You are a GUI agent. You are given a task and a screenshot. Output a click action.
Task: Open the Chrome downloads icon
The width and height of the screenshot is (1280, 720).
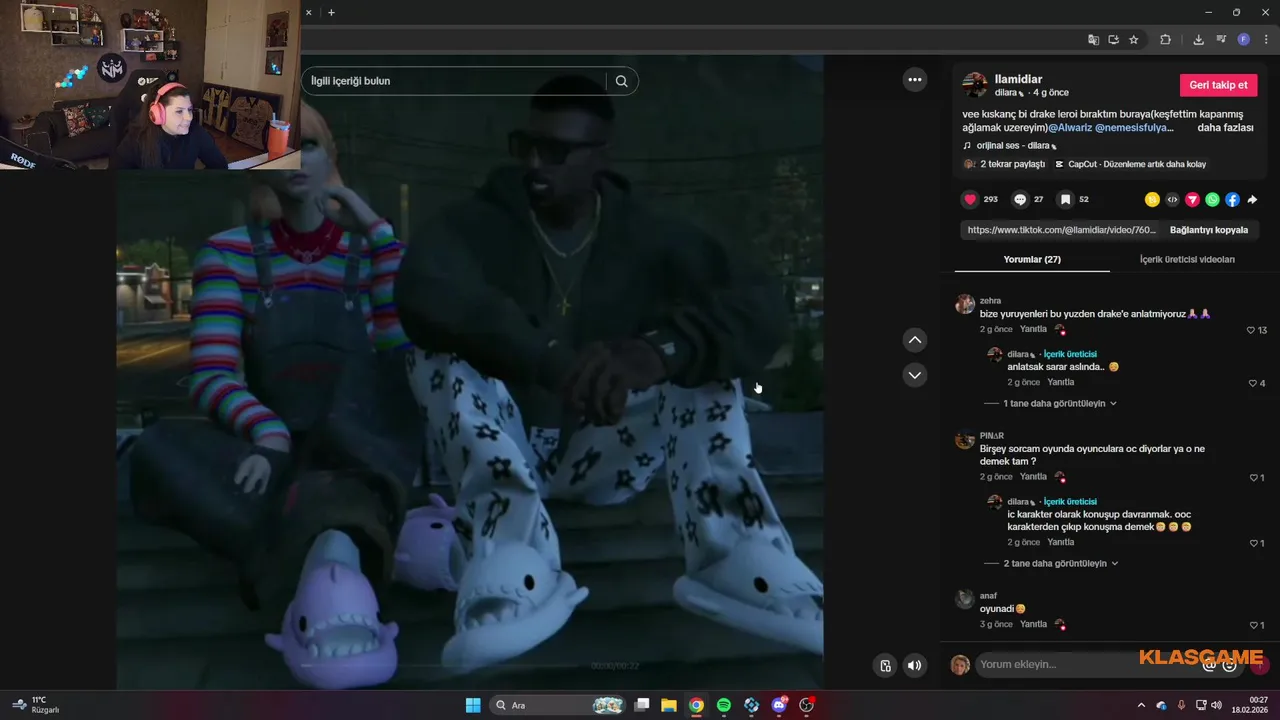coord(1198,39)
